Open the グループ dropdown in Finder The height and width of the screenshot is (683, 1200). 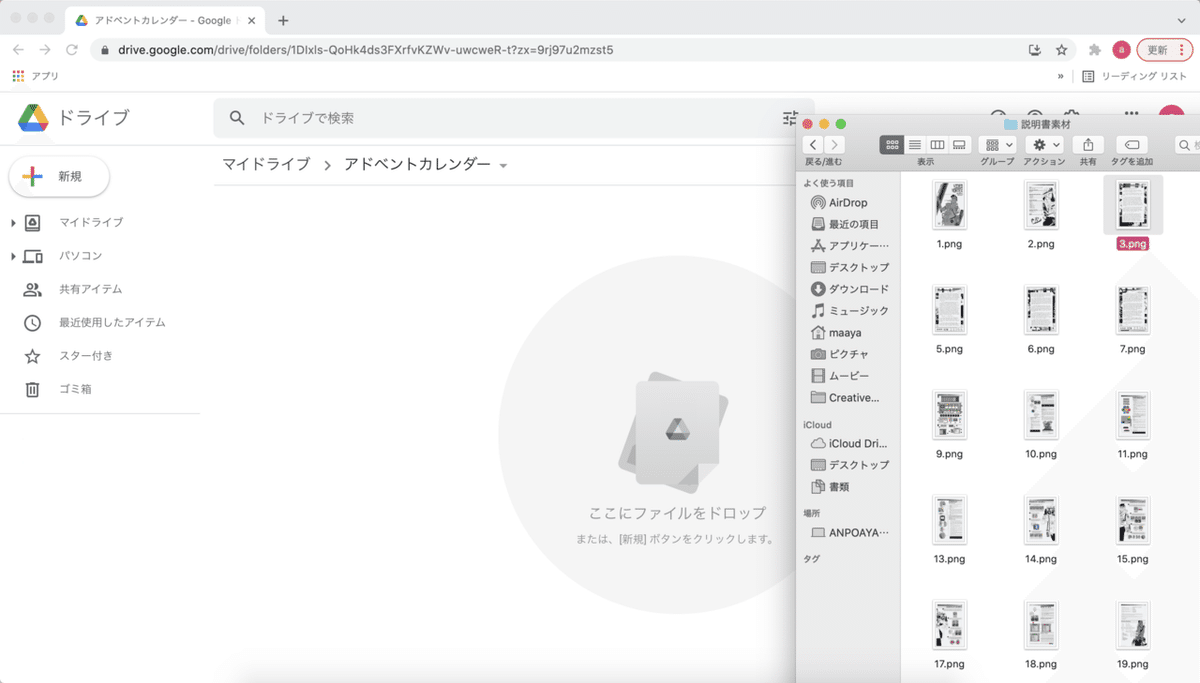click(x=1000, y=143)
